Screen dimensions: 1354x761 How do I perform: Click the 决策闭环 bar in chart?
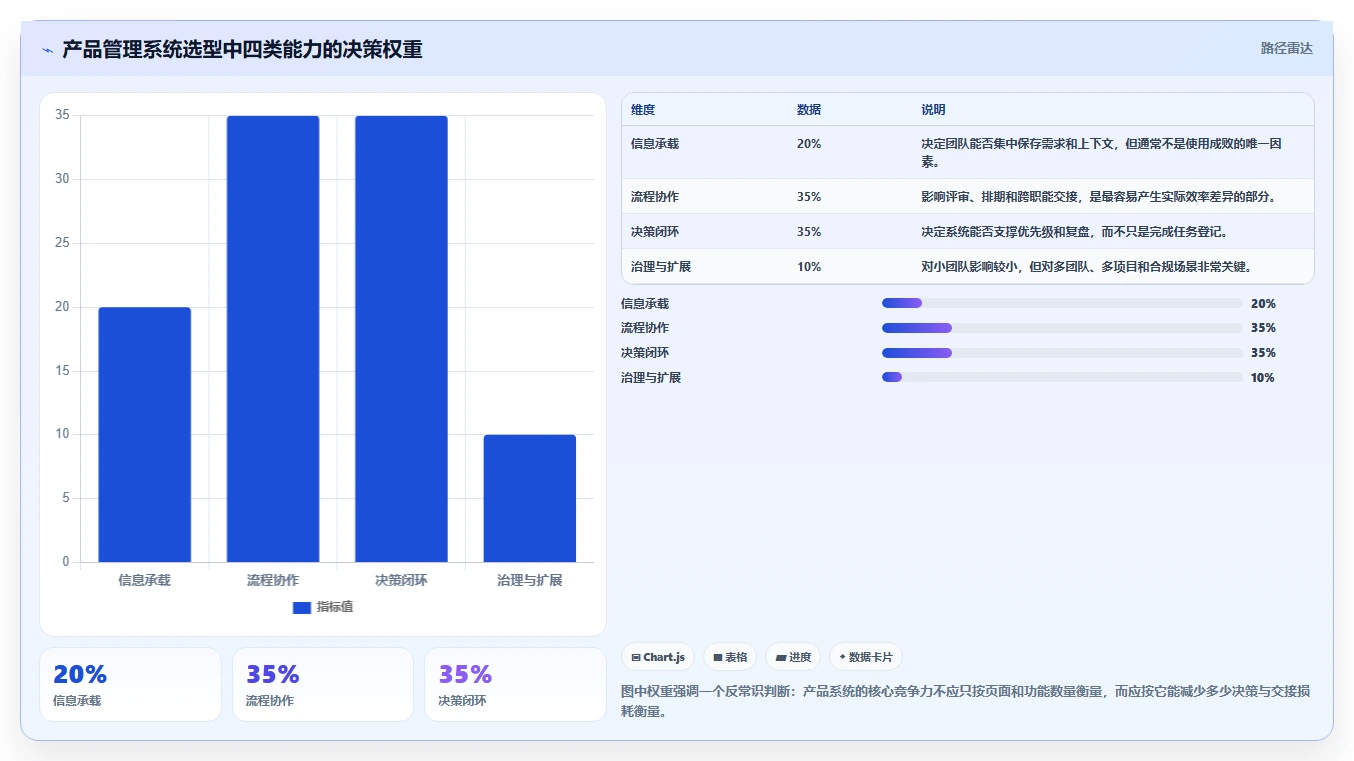click(401, 339)
